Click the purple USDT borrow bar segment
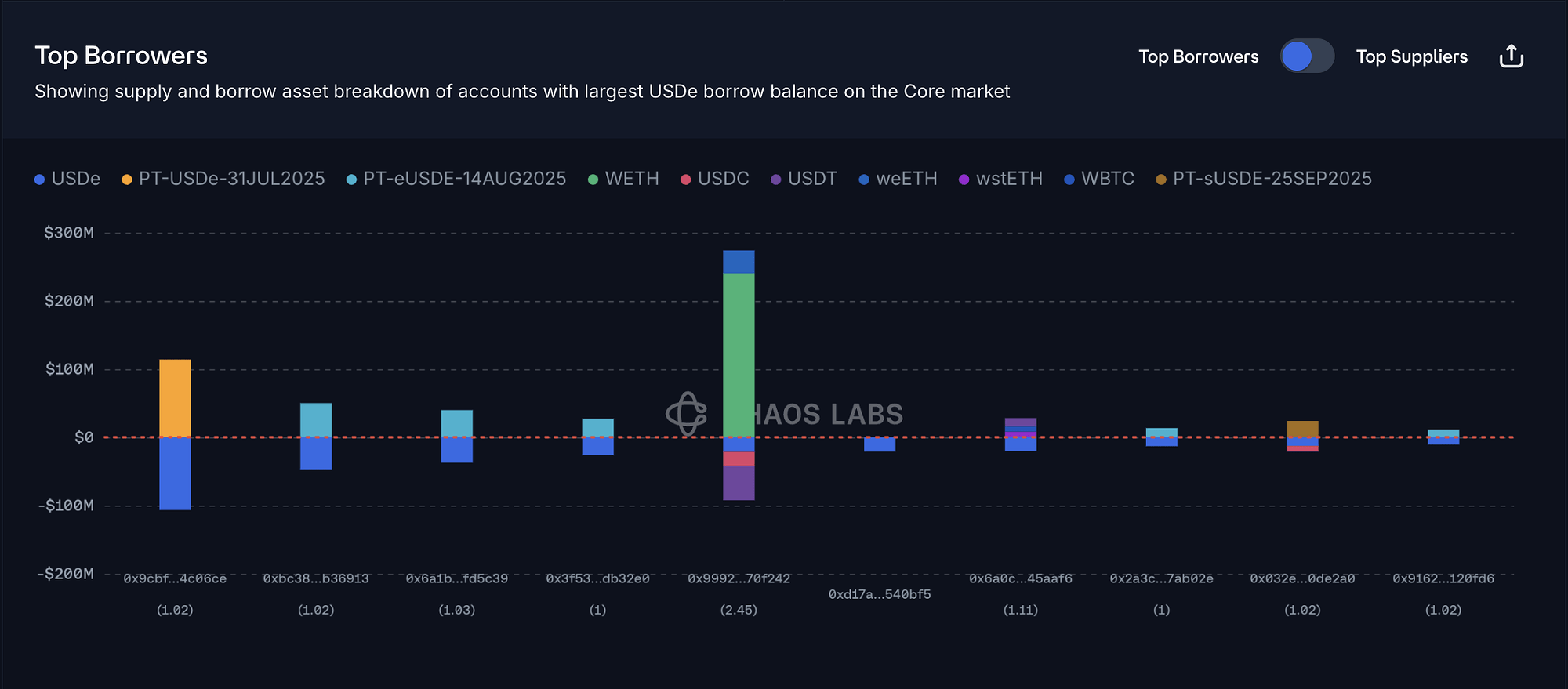The width and height of the screenshot is (1568, 689). (x=739, y=483)
